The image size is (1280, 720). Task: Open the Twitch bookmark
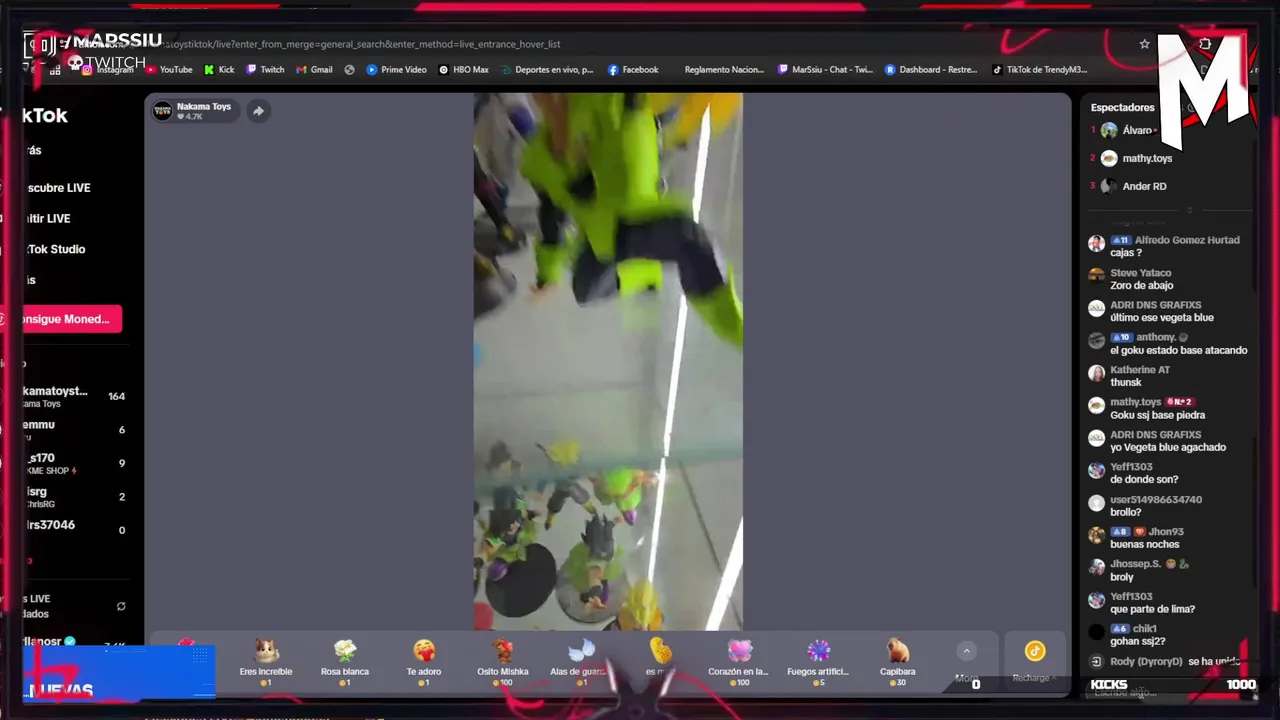pos(266,70)
